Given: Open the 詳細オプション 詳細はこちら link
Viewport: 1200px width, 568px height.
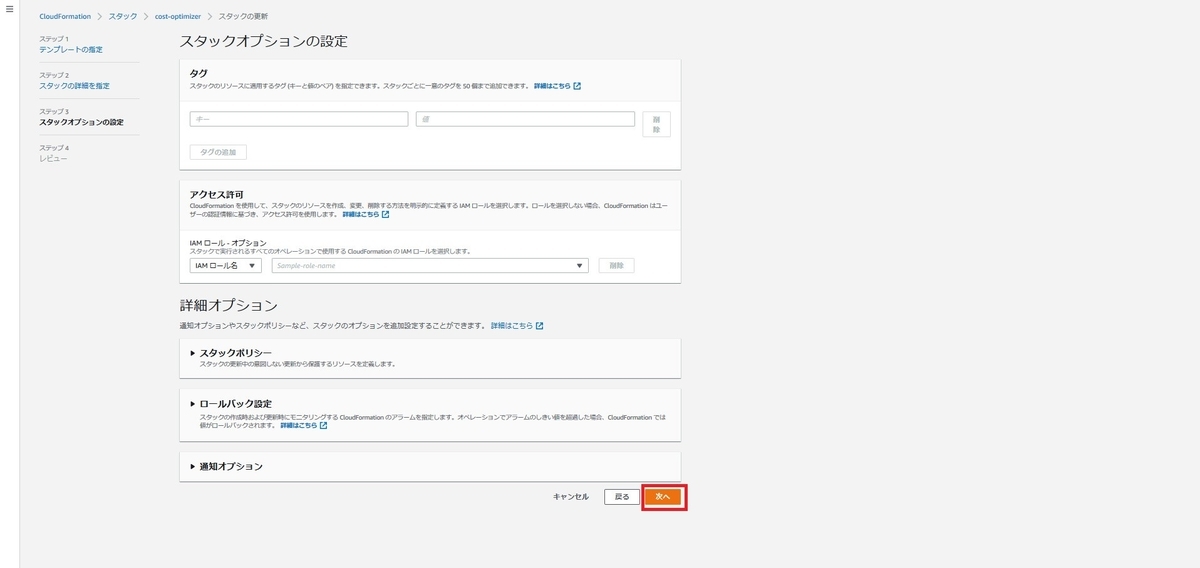Looking at the screenshot, I should [517, 326].
